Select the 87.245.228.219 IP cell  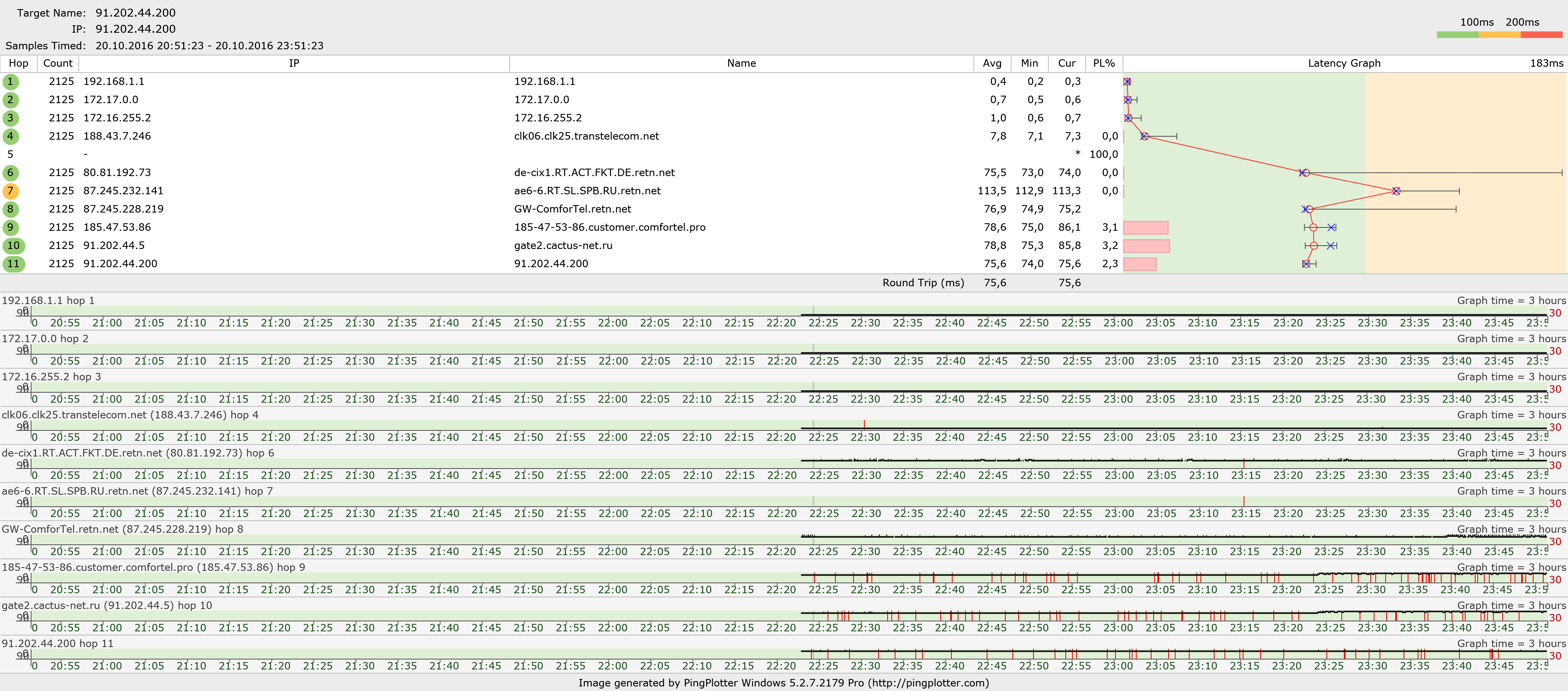(123, 209)
